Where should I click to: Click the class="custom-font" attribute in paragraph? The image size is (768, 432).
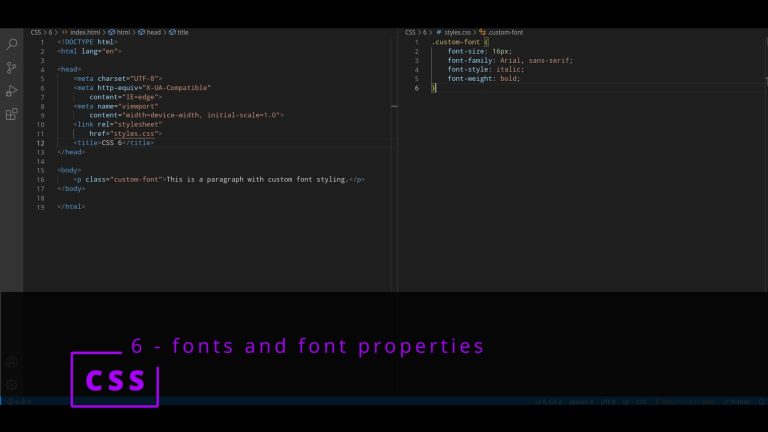click(x=123, y=180)
